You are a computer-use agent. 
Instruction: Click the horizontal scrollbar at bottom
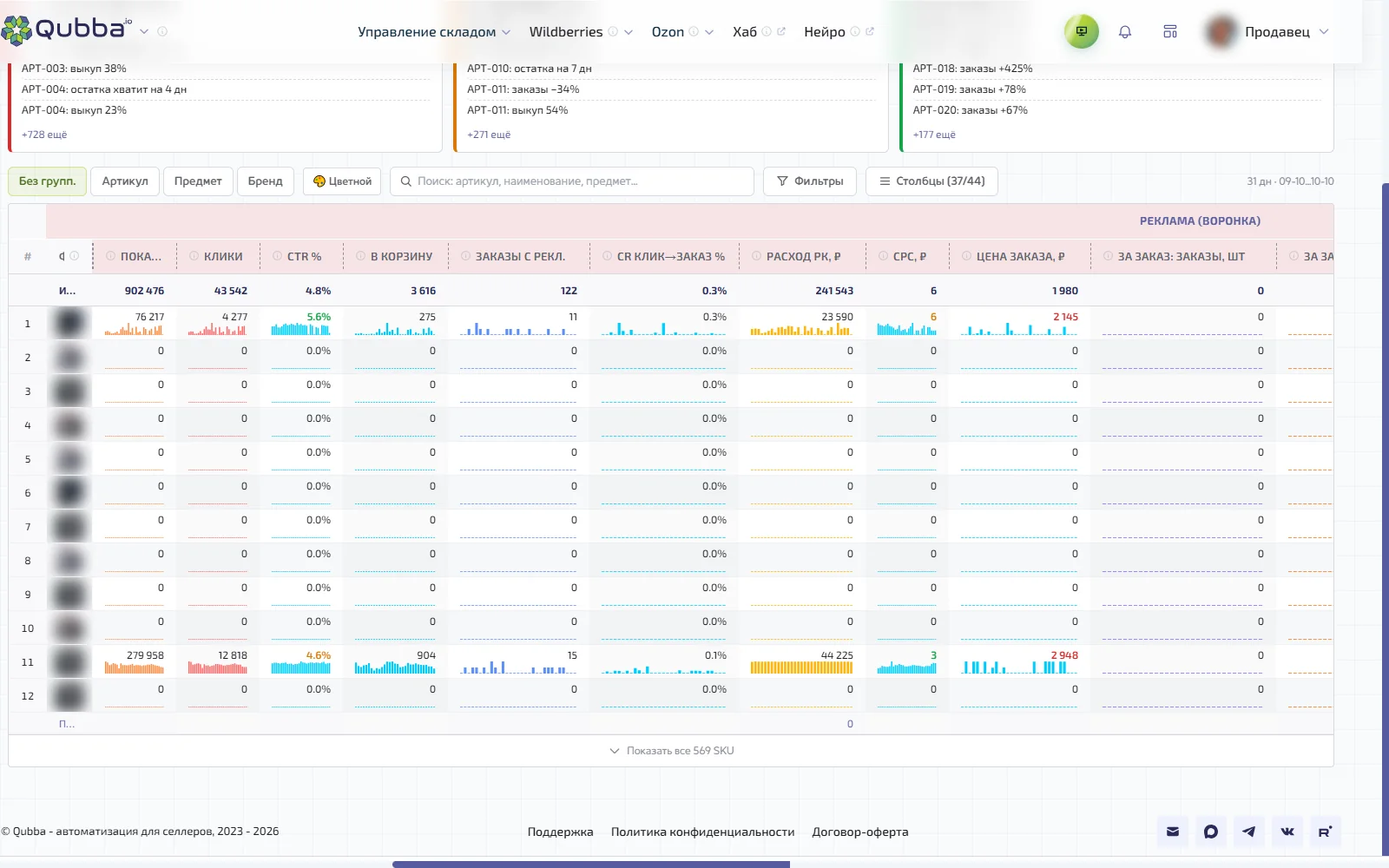pyautogui.click(x=591, y=864)
